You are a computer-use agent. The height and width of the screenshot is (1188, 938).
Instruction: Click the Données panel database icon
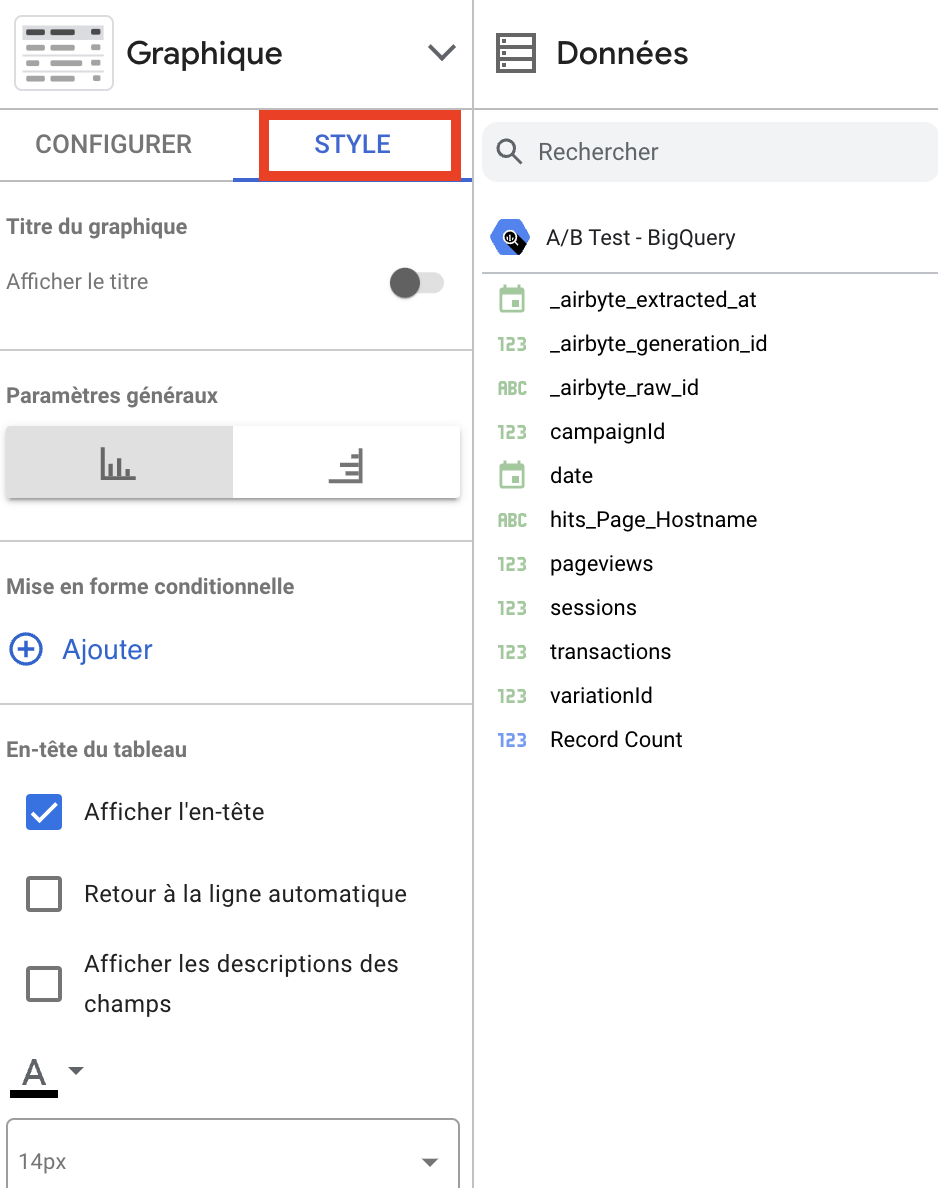[516, 53]
